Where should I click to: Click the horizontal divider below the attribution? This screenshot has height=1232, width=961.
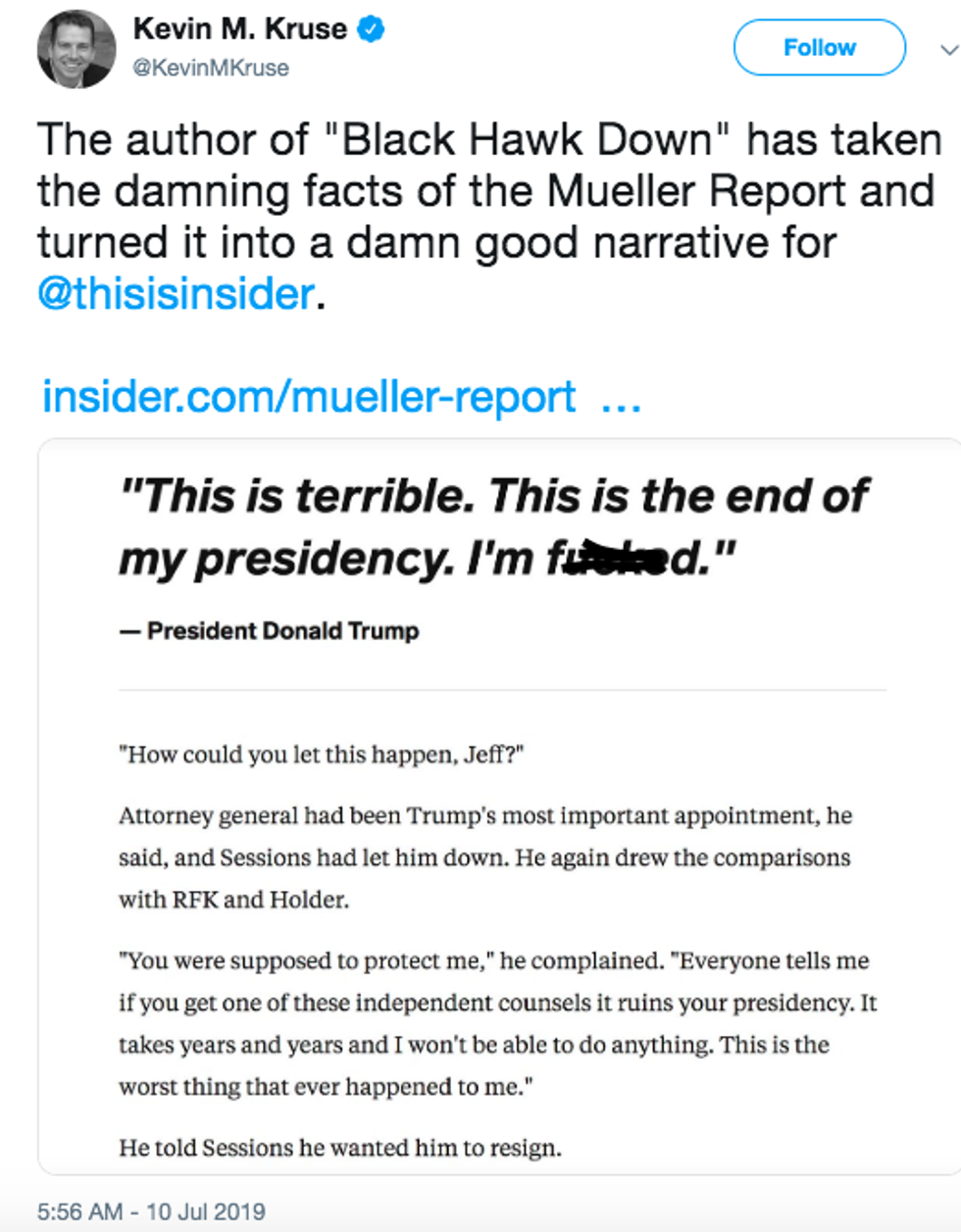point(502,690)
